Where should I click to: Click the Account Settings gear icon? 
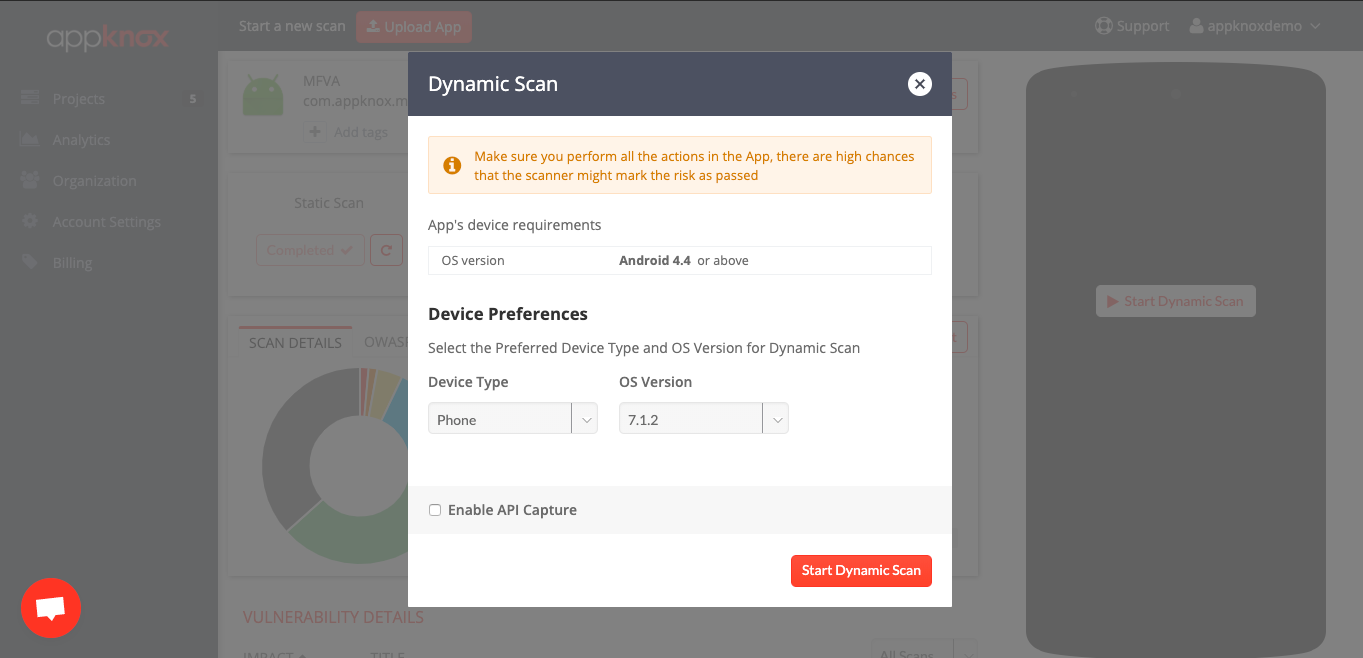pos(30,222)
